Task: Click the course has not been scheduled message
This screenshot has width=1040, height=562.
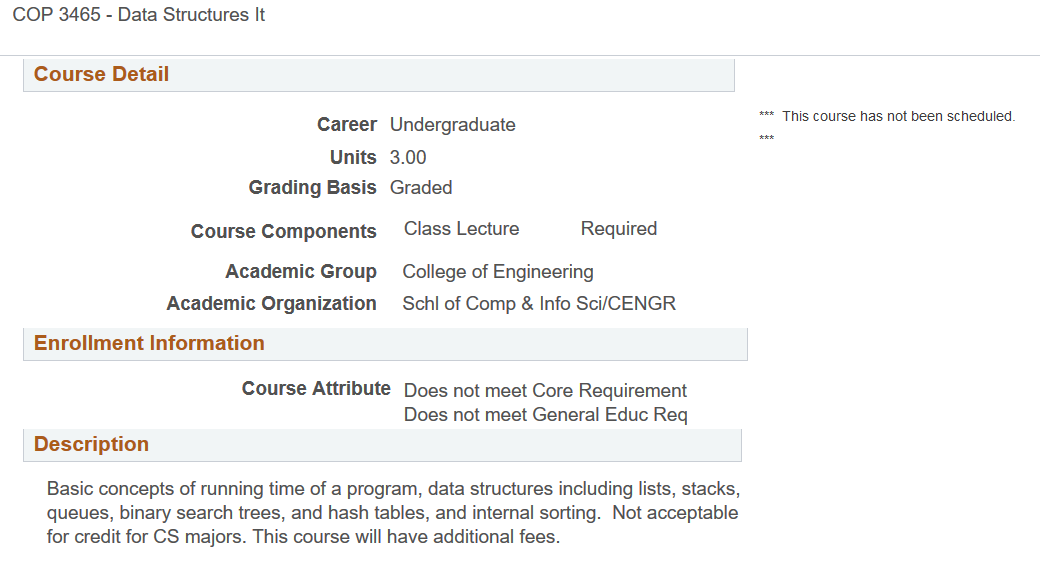Action: 898,117
